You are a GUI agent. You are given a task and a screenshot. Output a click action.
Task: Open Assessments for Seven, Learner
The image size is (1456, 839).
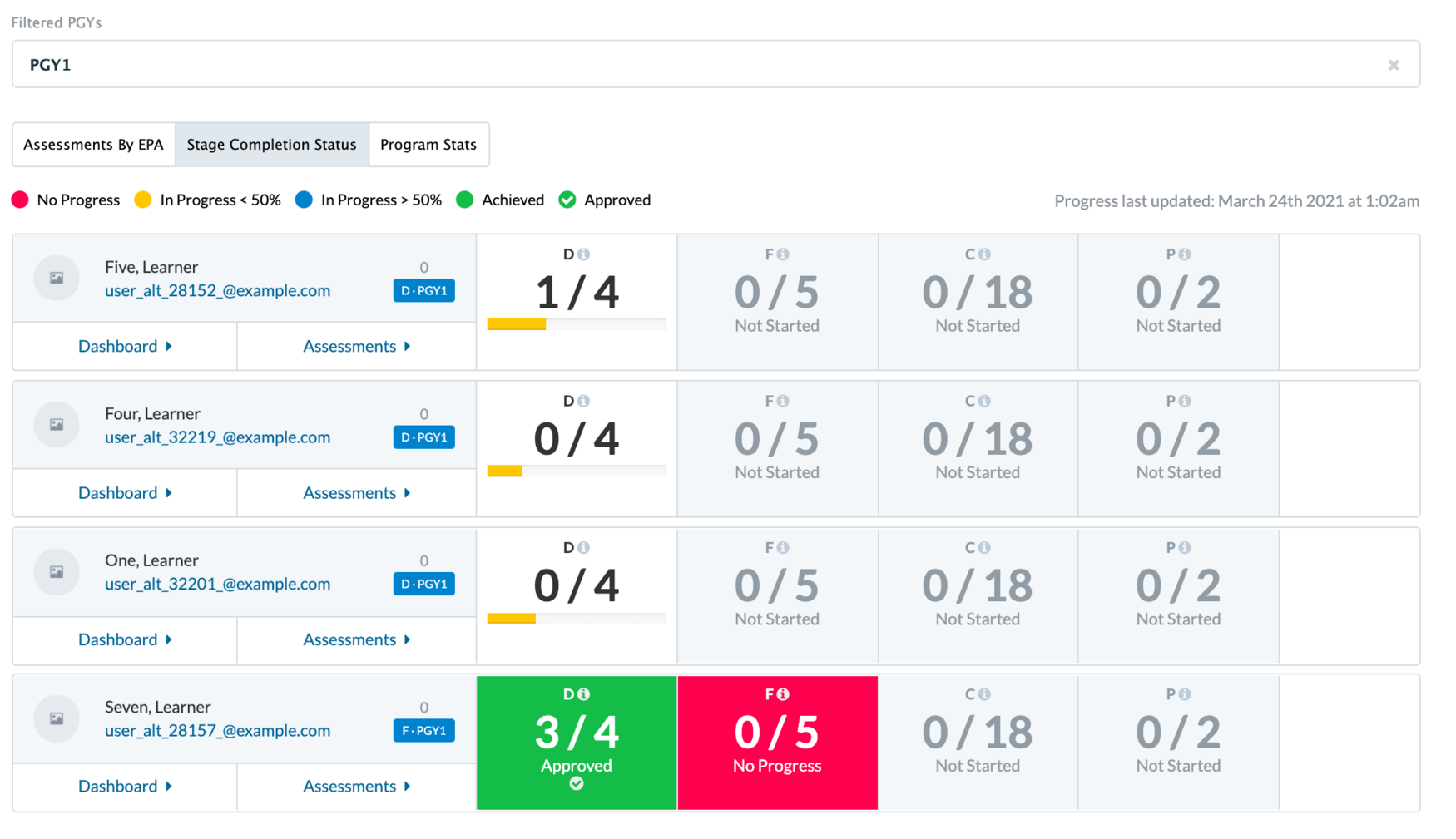click(357, 787)
